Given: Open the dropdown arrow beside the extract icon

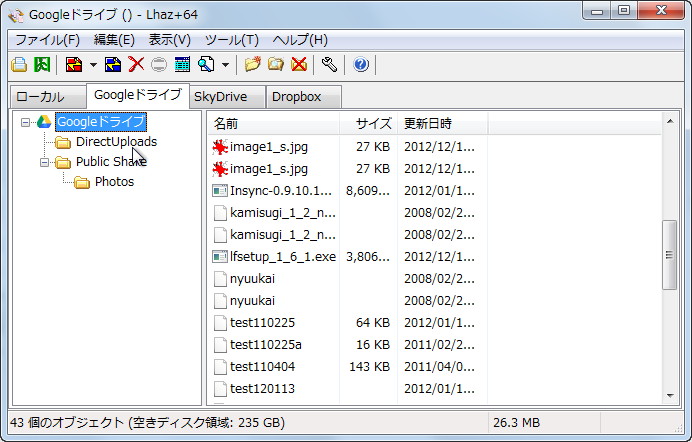Looking at the screenshot, I should [93, 65].
